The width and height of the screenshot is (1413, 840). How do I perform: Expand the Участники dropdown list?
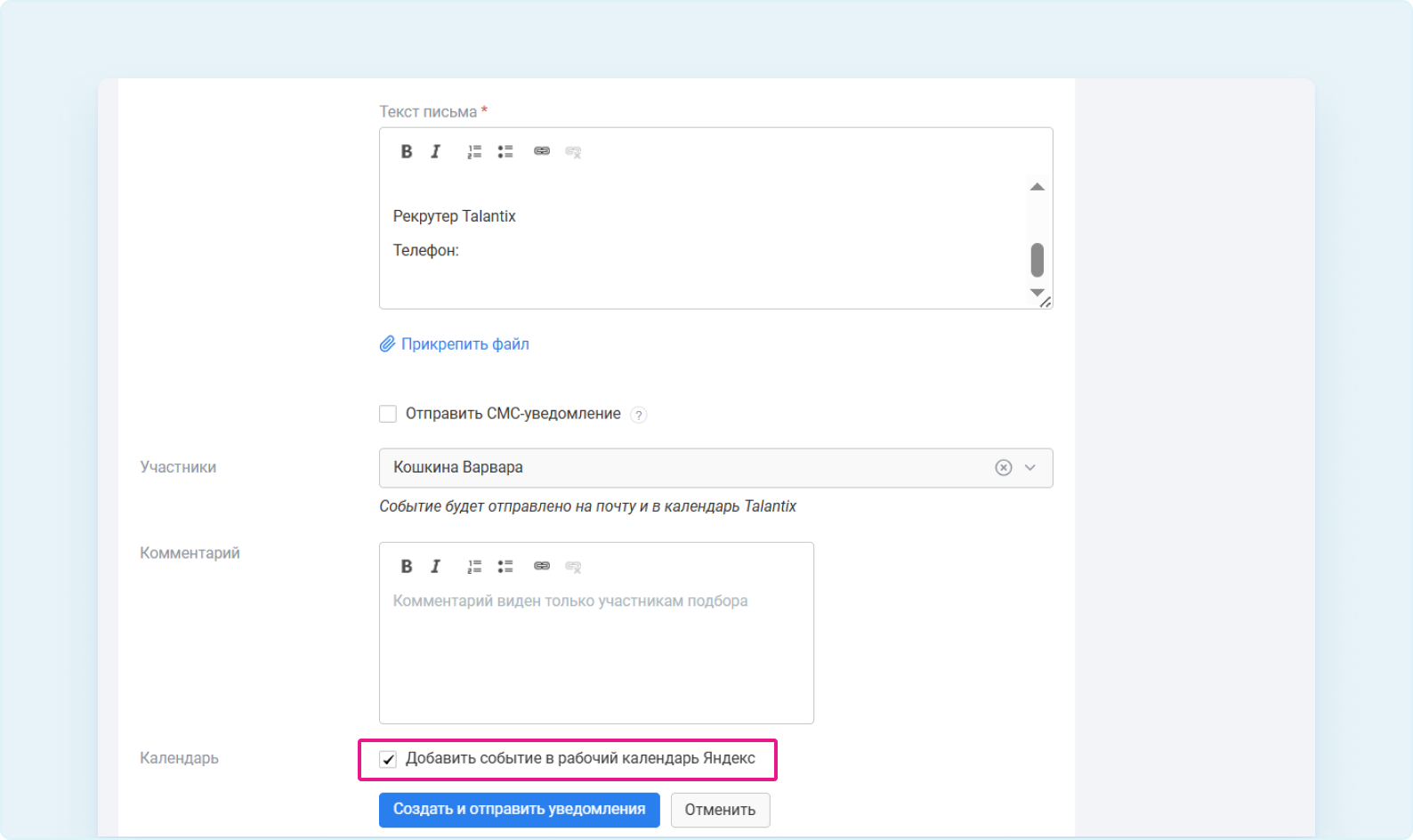click(1030, 468)
